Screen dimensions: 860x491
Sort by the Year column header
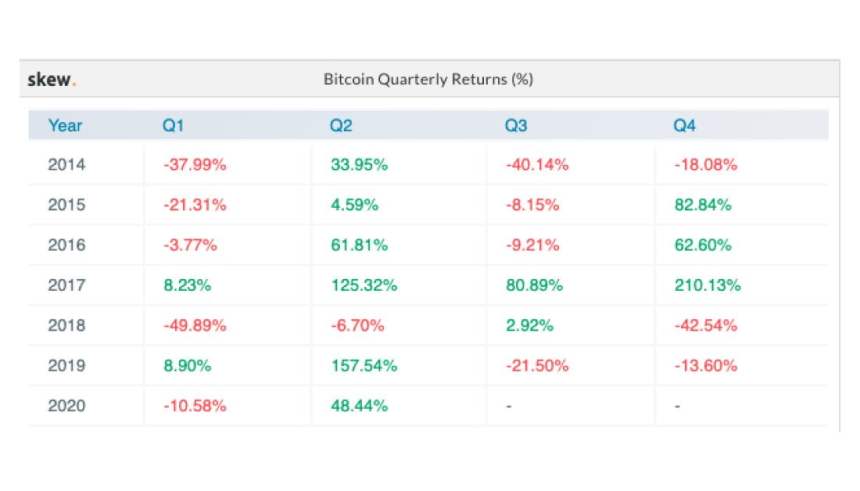[x=65, y=126]
